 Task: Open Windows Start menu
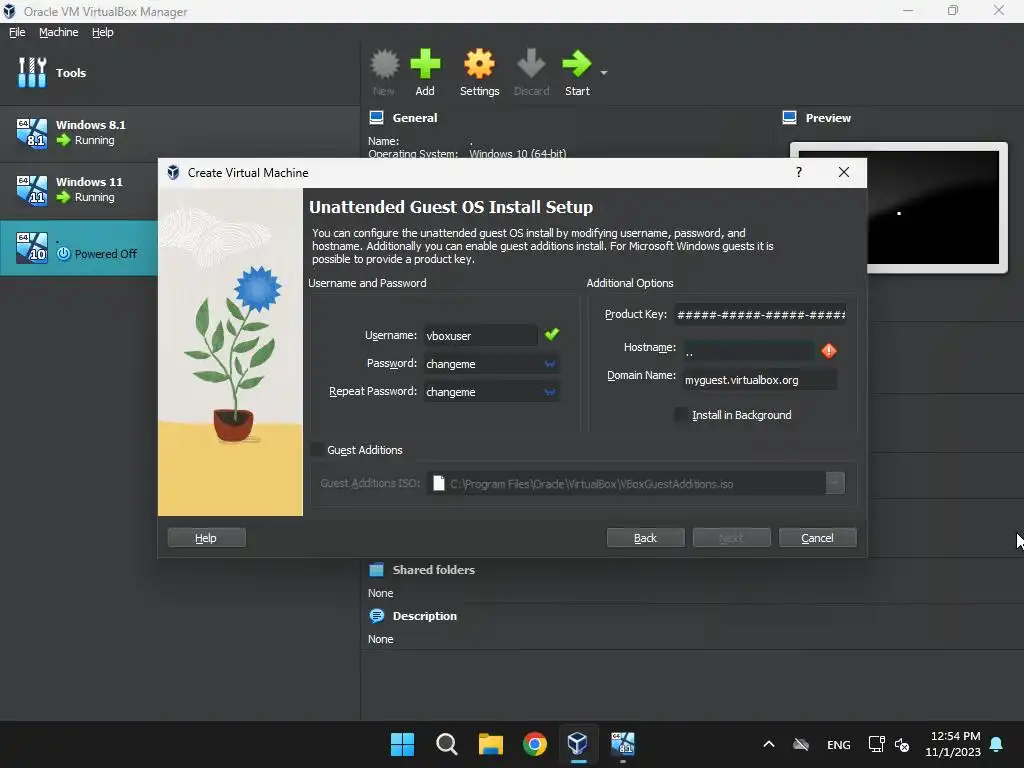coord(402,744)
